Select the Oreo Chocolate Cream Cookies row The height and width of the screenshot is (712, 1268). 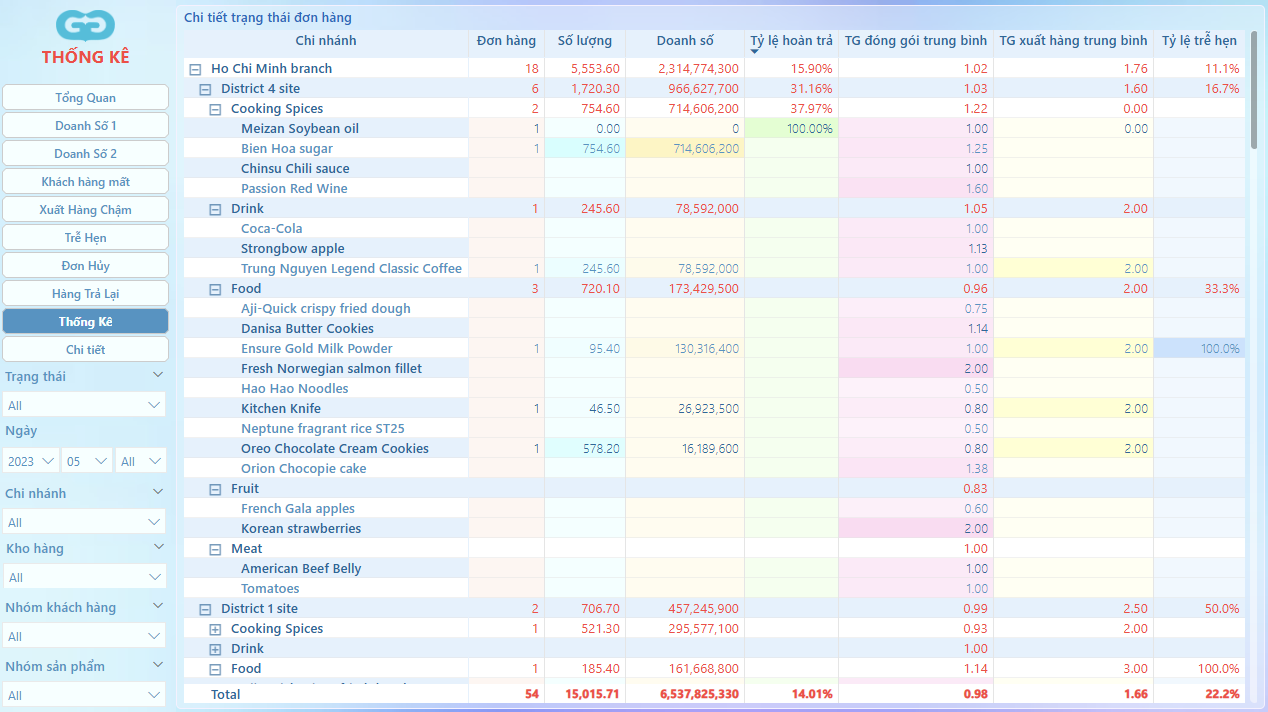tap(715, 449)
